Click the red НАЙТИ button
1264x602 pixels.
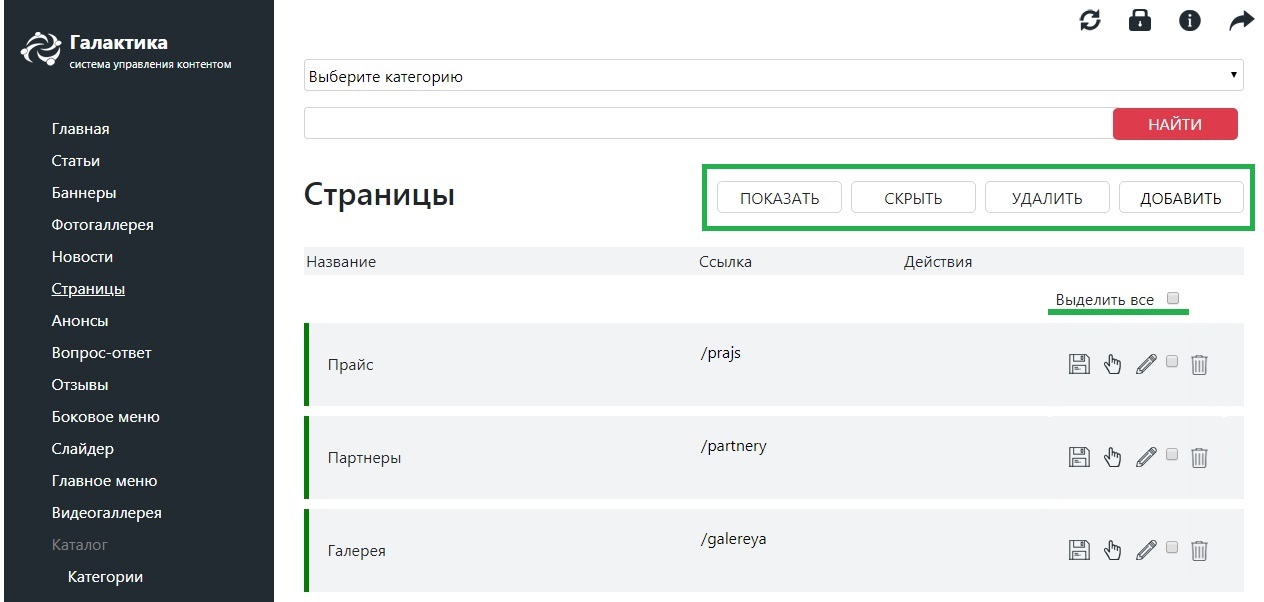point(1175,124)
